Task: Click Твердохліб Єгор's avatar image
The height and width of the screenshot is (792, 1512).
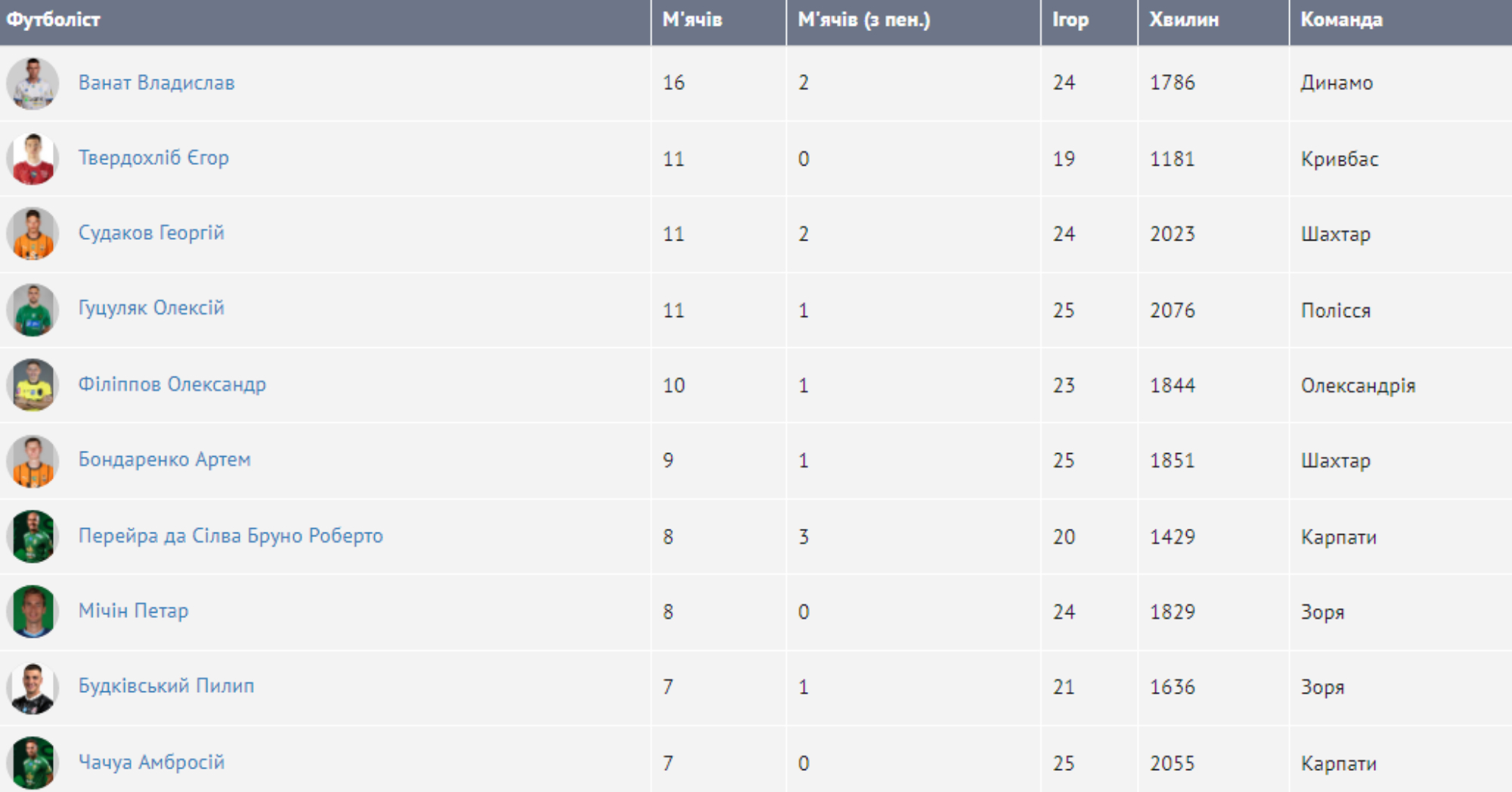Action: [33, 159]
